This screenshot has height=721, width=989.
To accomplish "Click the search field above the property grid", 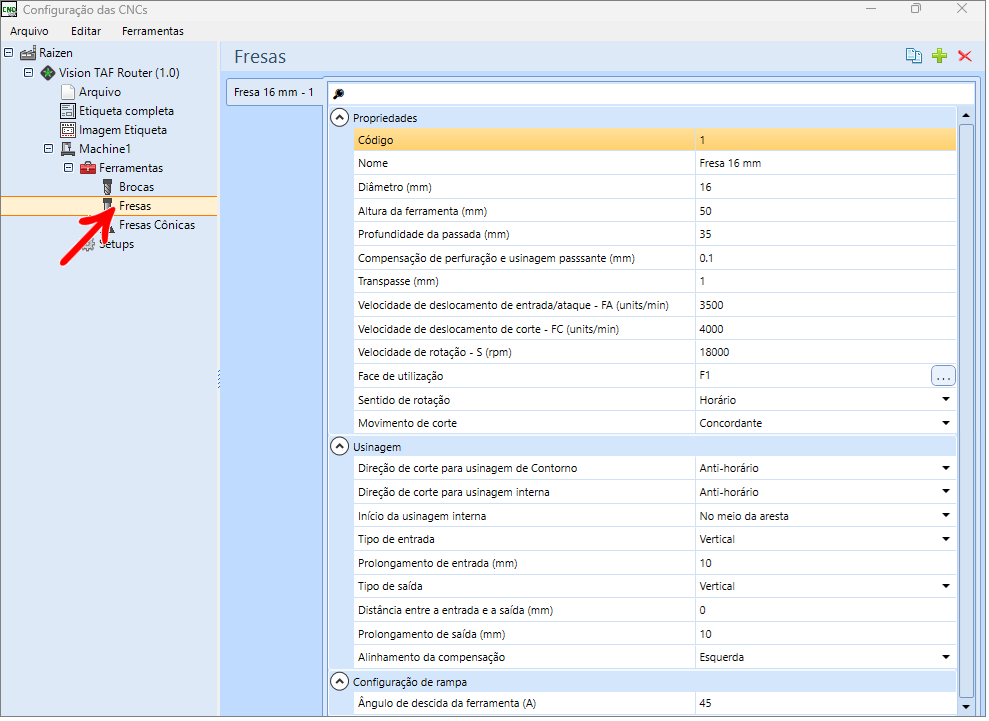I will point(651,93).
